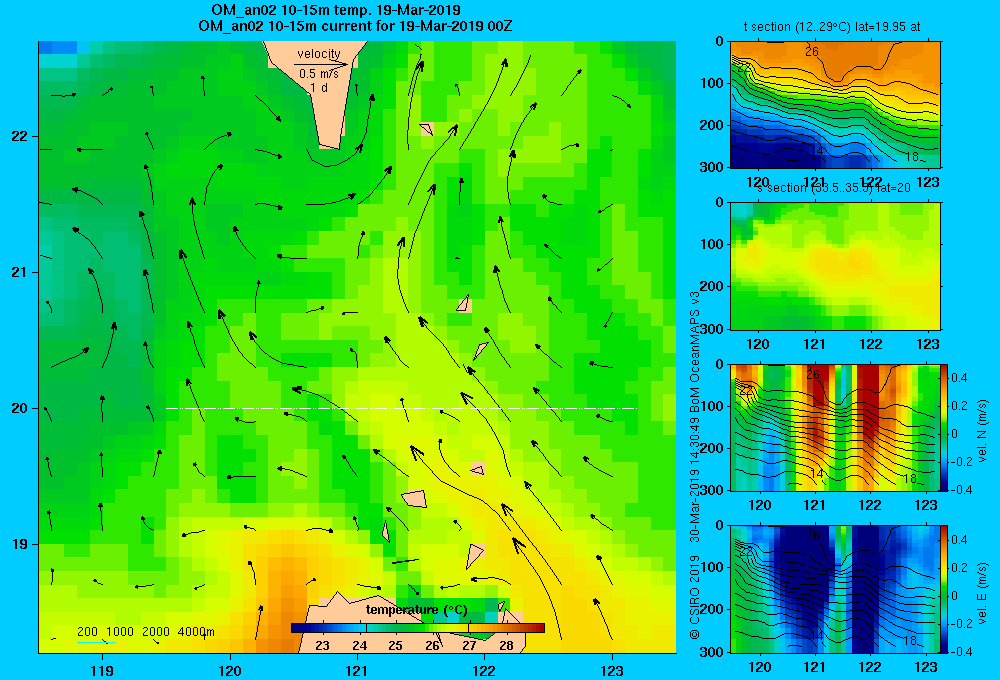Screen dimensions: 1000x680
Task: Click latitude label 22 on main map axis
Action: (20, 137)
